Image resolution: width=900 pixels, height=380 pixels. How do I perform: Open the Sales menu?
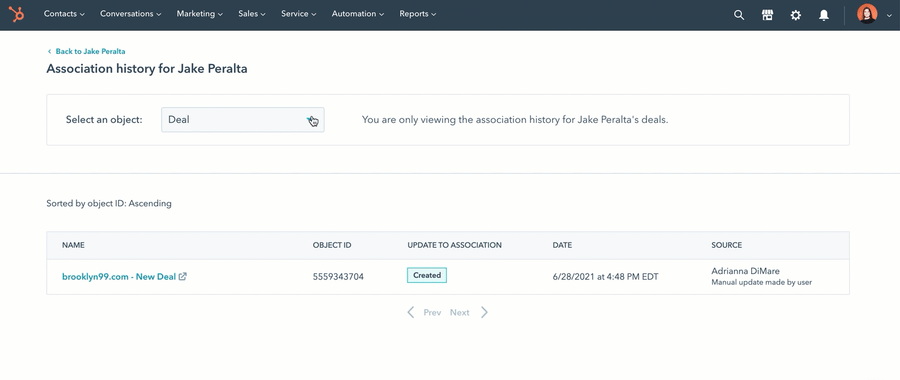tap(252, 14)
